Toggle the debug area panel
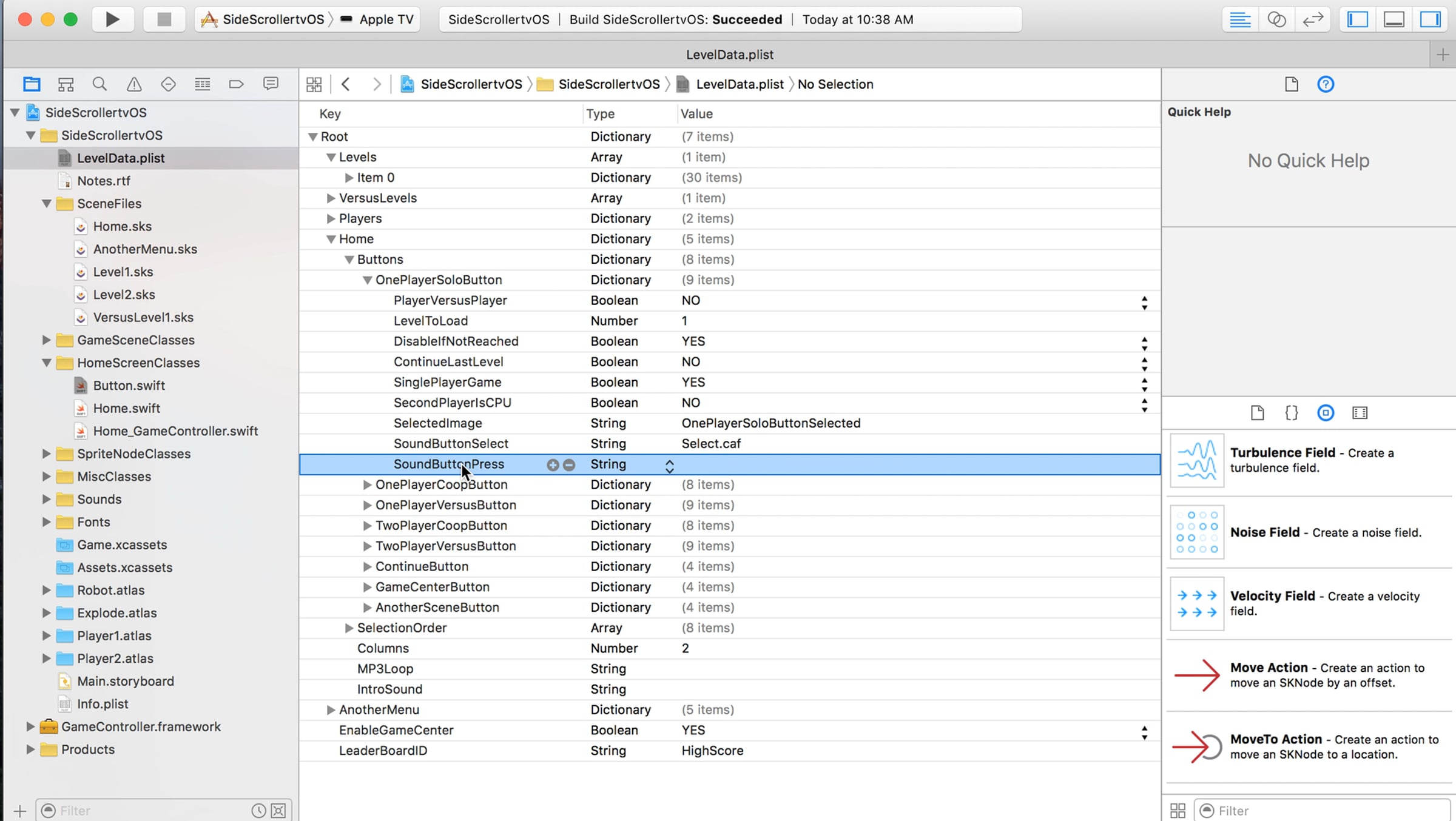 pyautogui.click(x=1394, y=19)
